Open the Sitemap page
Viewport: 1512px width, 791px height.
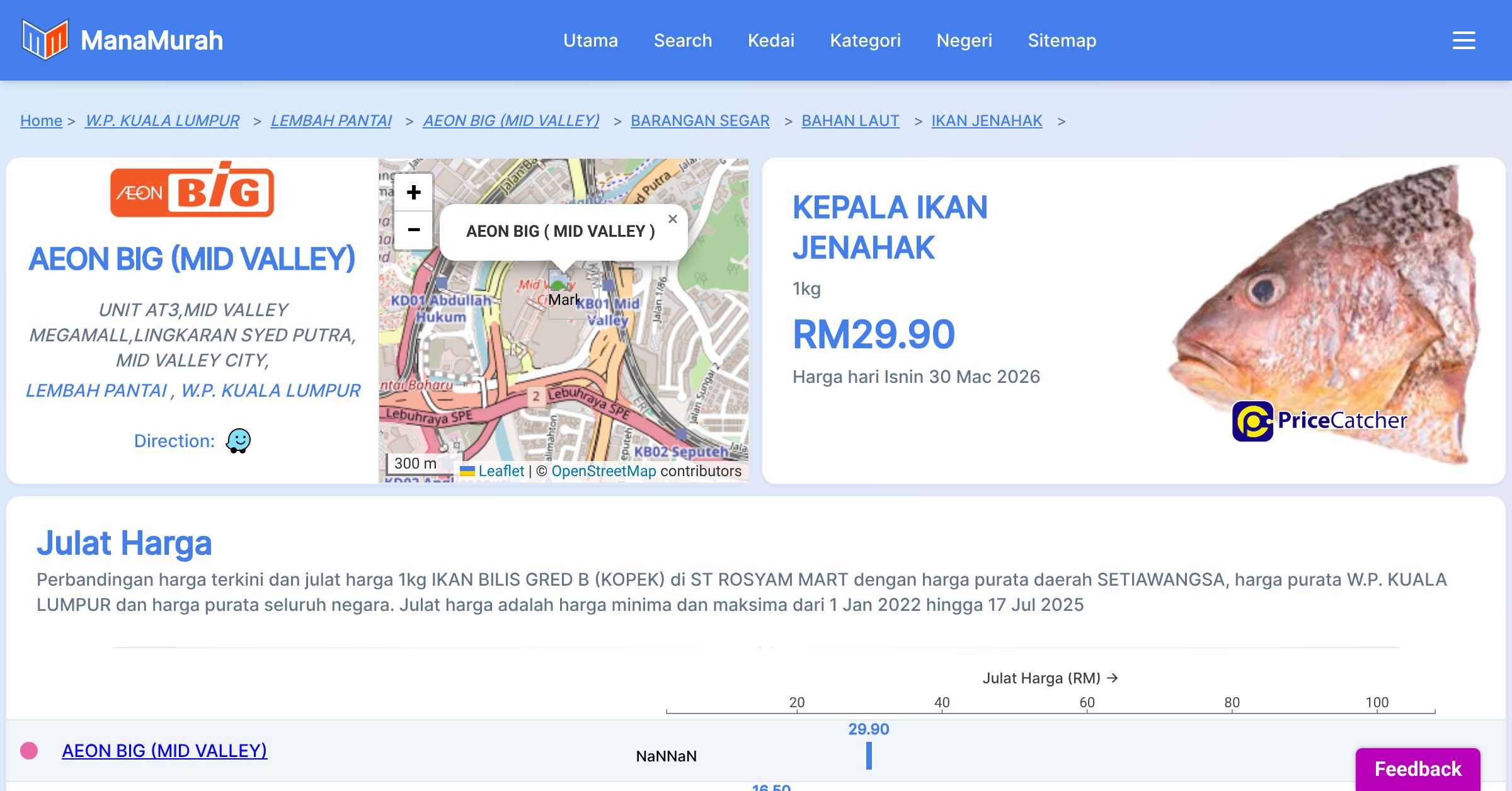click(x=1062, y=40)
